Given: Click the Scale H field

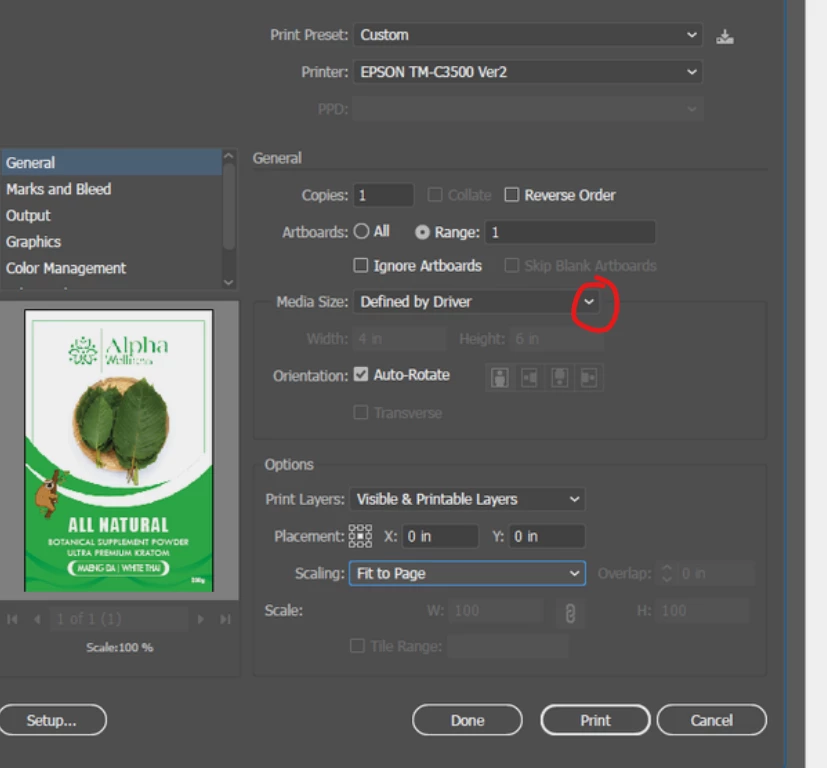Looking at the screenshot, I should point(703,611).
